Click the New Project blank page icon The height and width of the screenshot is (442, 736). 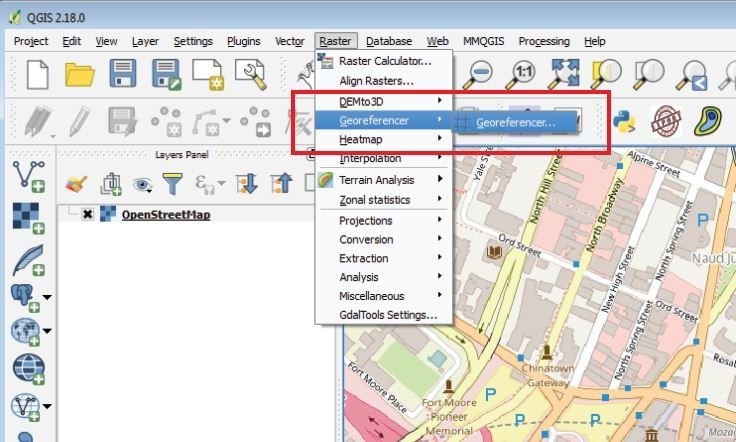pyautogui.click(x=38, y=74)
